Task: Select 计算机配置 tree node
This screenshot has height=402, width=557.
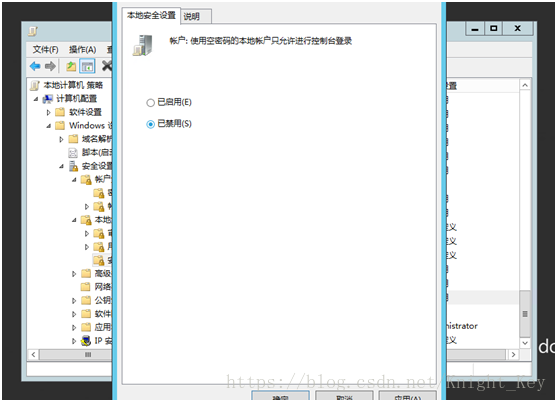Action: tap(77, 98)
